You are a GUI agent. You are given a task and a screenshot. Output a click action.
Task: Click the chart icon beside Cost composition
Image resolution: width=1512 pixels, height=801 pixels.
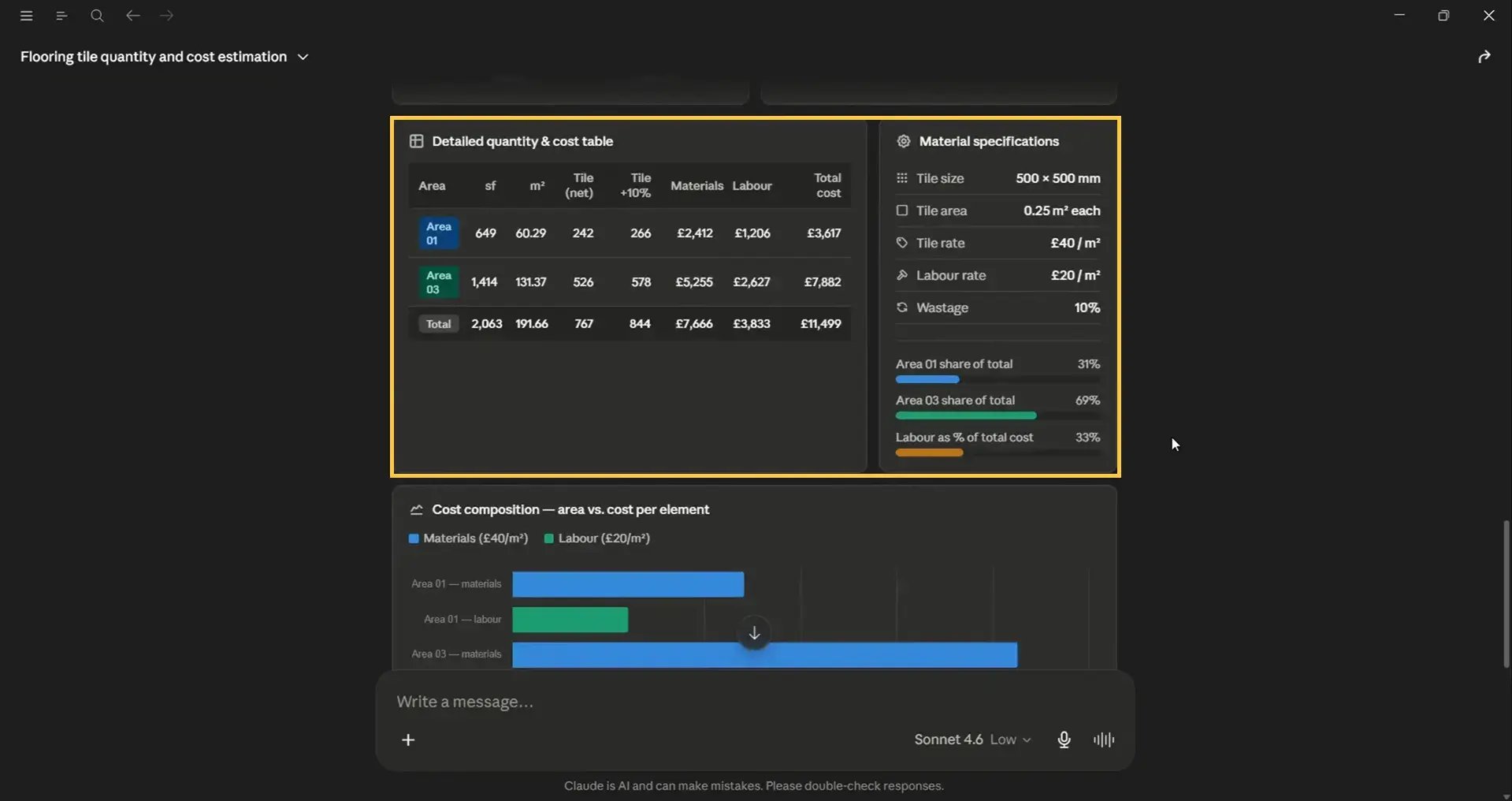coord(416,510)
